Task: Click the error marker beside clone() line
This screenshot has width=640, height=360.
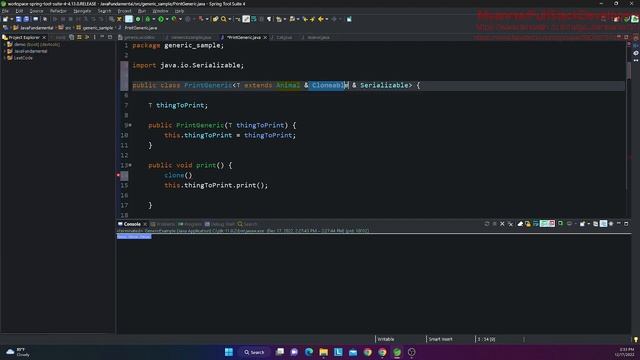Action: pyautogui.click(x=118, y=175)
